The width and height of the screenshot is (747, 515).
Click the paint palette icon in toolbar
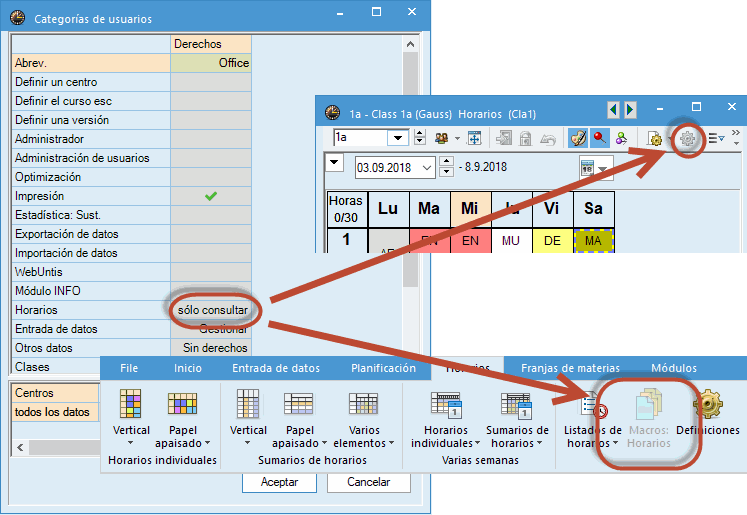click(x=578, y=139)
